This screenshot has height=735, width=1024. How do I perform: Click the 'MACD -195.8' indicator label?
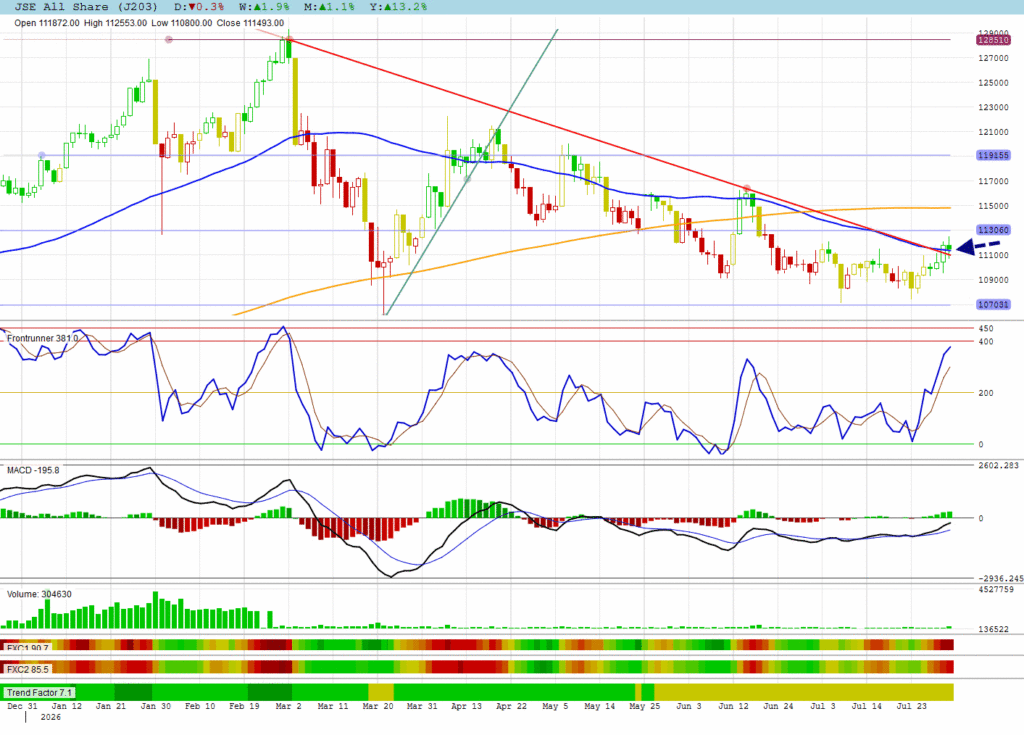pos(33,470)
